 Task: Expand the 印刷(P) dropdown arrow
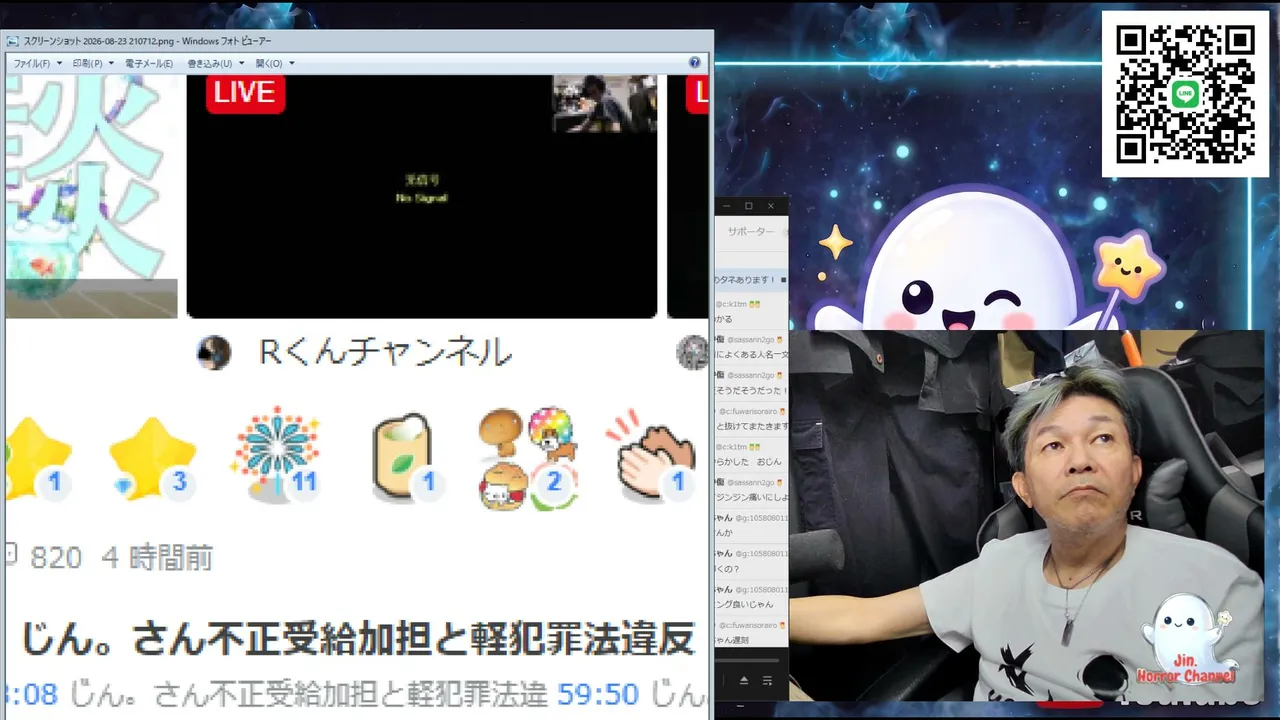click(112, 63)
